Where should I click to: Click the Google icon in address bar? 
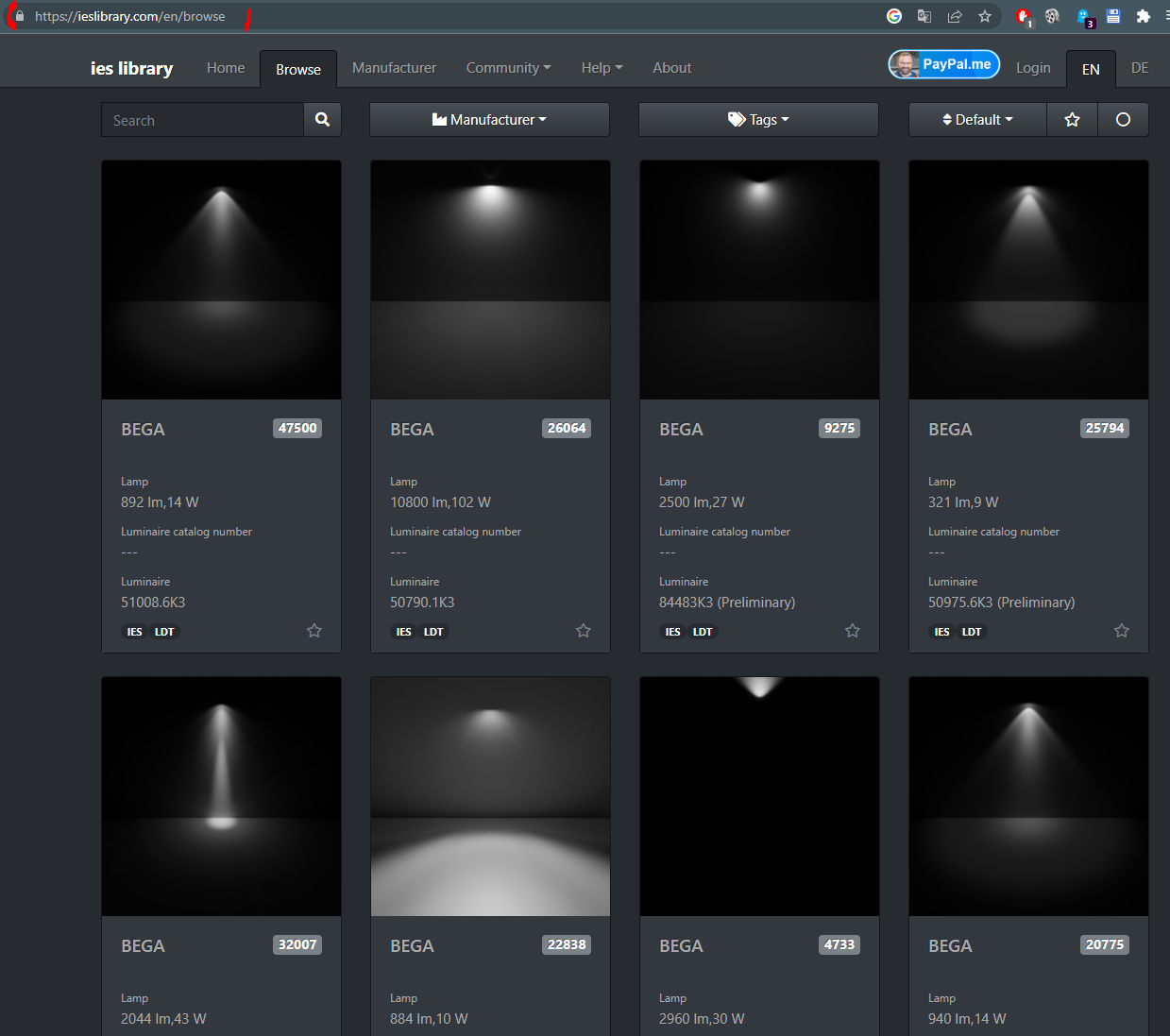click(894, 16)
